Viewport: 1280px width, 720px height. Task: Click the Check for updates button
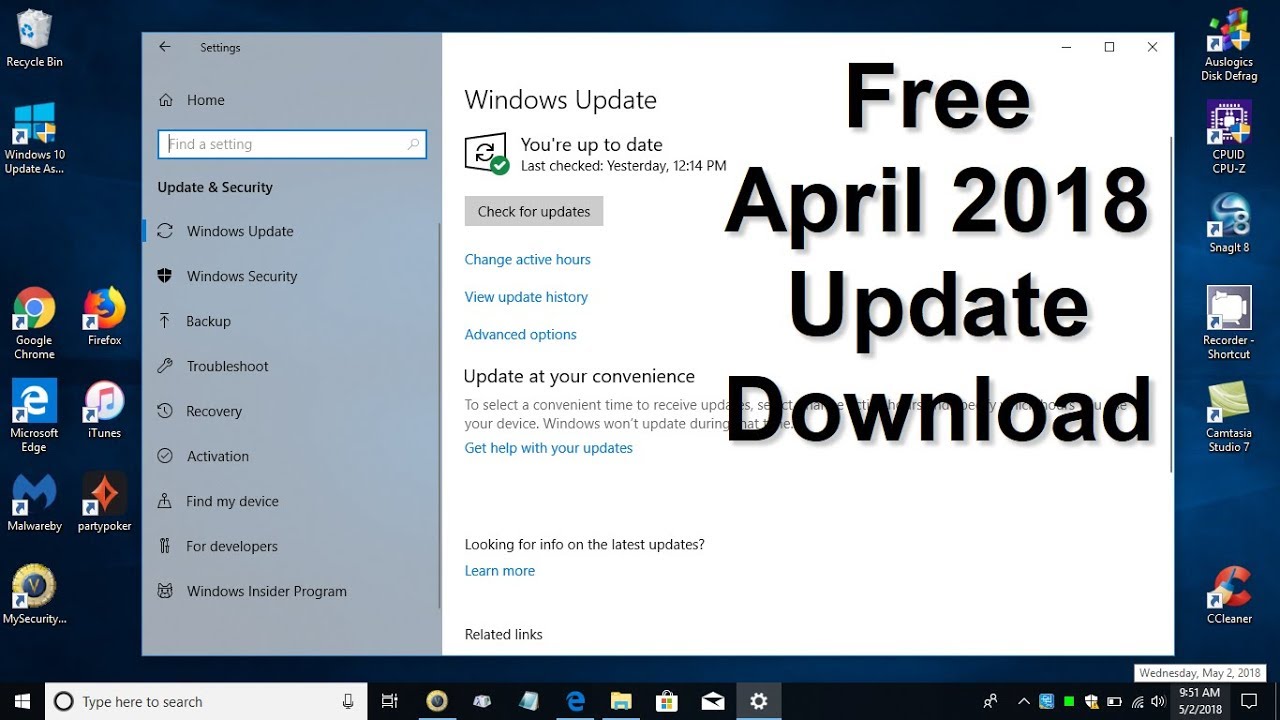pyautogui.click(x=534, y=211)
